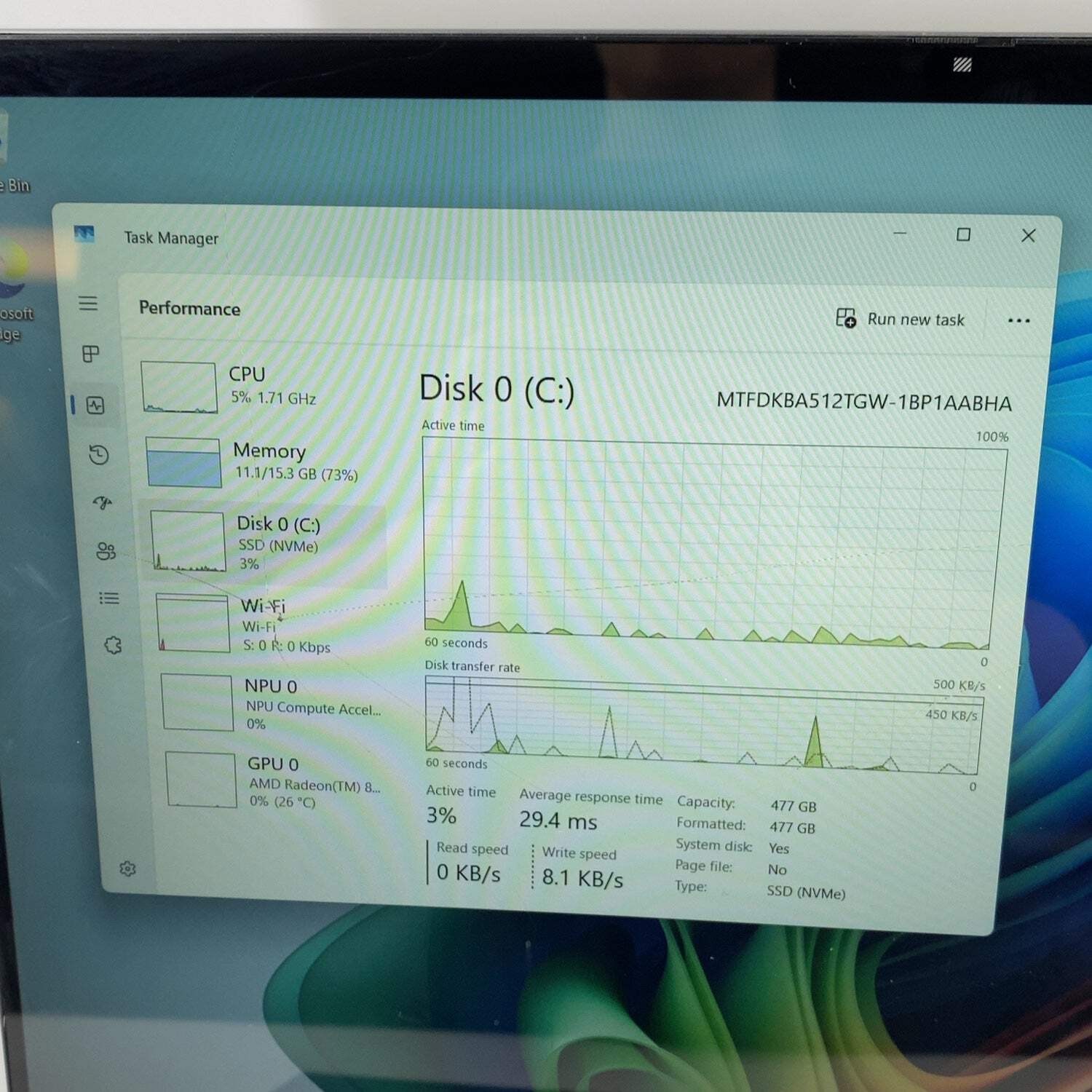Maximize the Task Manager window

(x=963, y=234)
